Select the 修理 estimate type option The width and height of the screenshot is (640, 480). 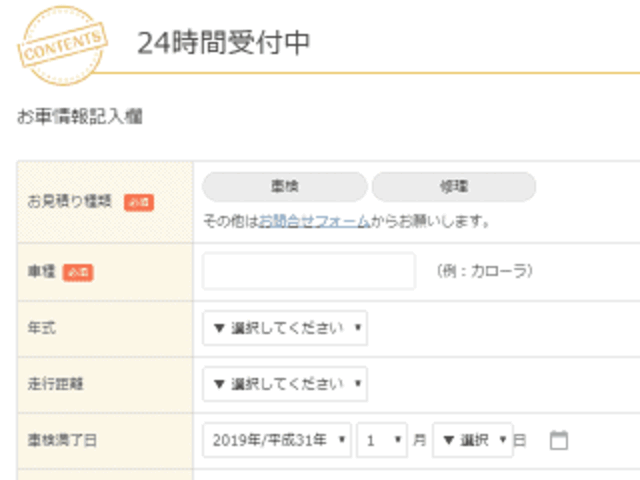(x=454, y=187)
